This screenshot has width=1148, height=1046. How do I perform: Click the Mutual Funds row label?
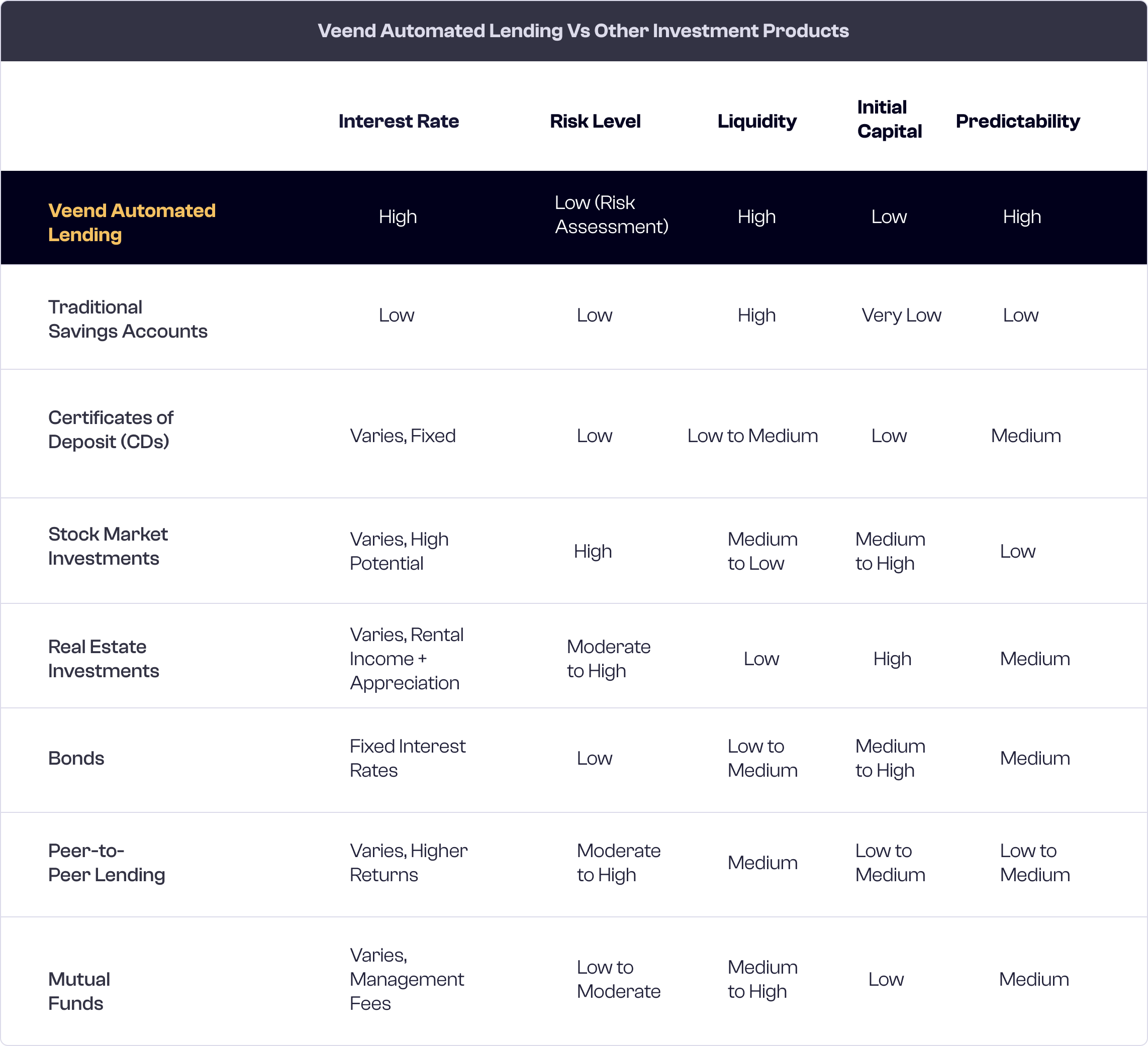(78, 991)
